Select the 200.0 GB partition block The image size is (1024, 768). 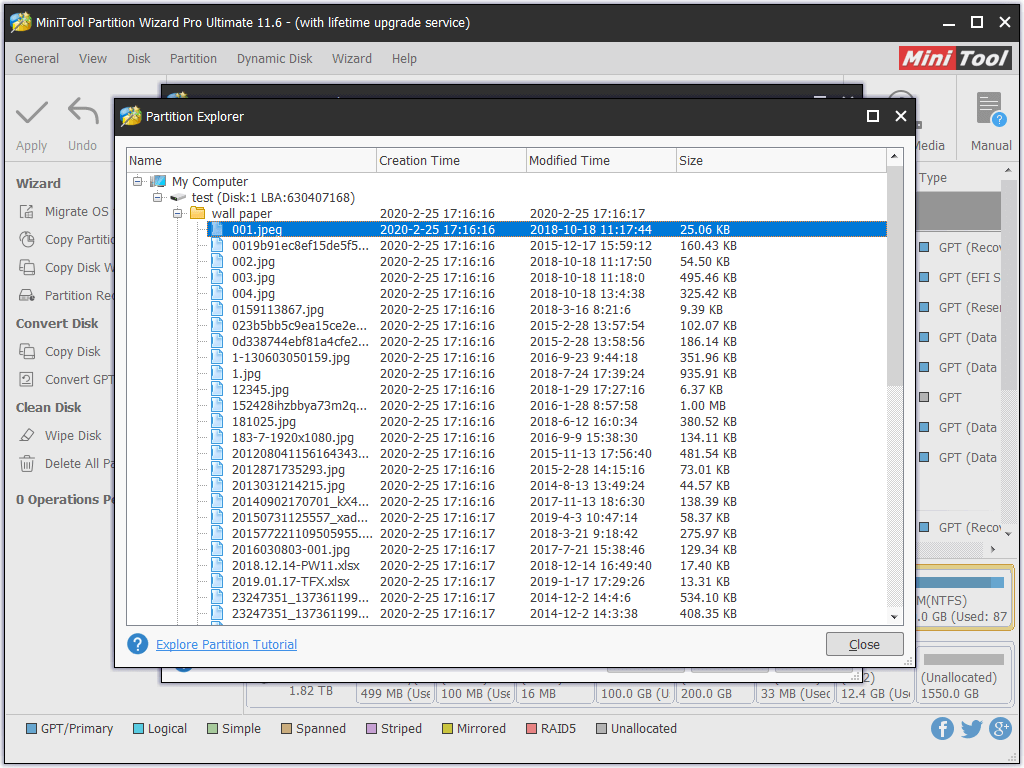715,692
